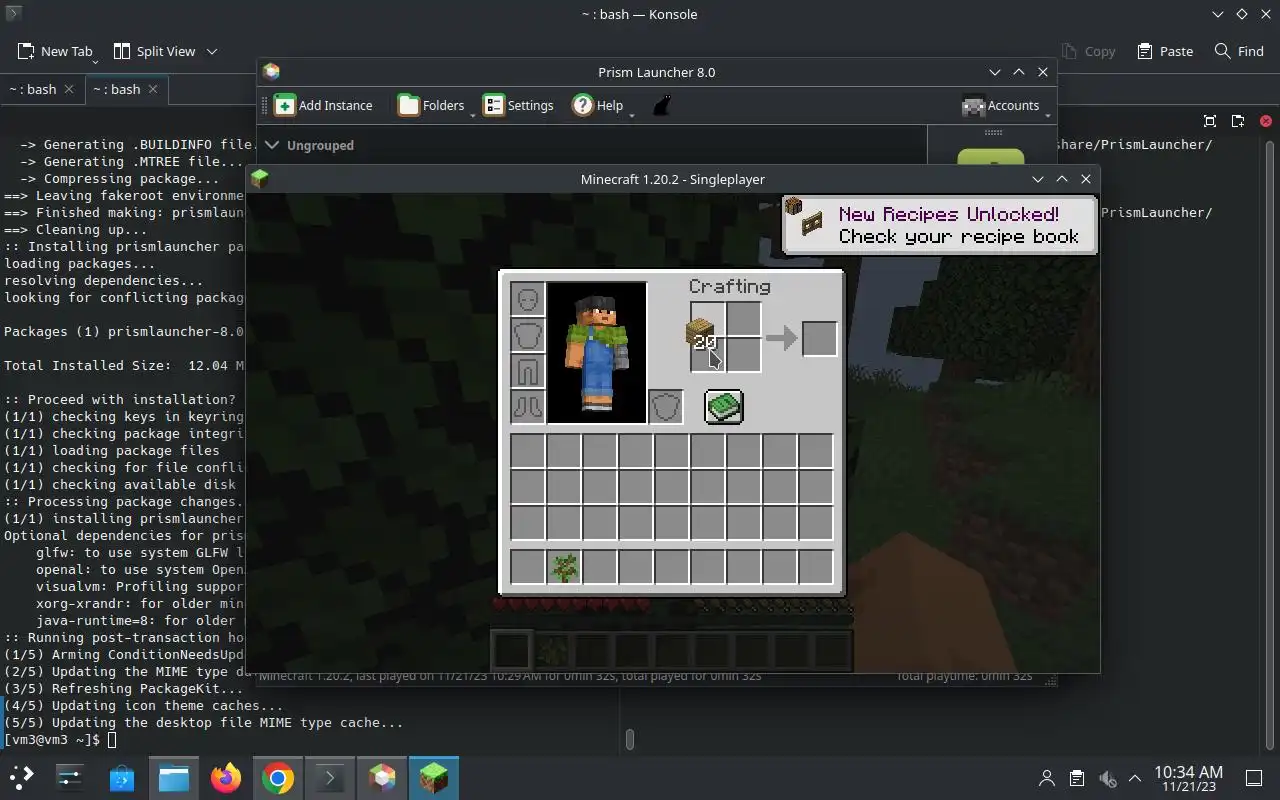Click Konsole new split view icon
Image resolution: width=1280 pixels, height=800 pixels.
click(x=1238, y=121)
